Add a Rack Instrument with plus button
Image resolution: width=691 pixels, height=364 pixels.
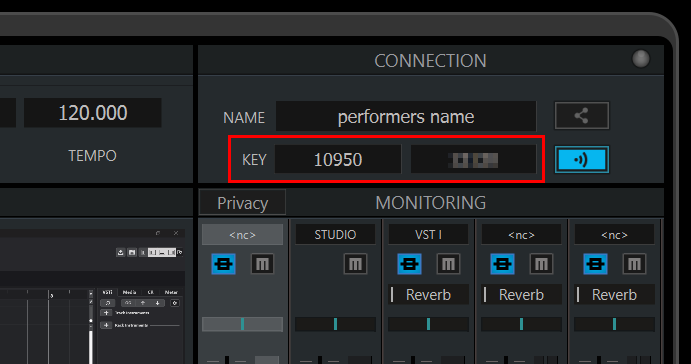106,325
